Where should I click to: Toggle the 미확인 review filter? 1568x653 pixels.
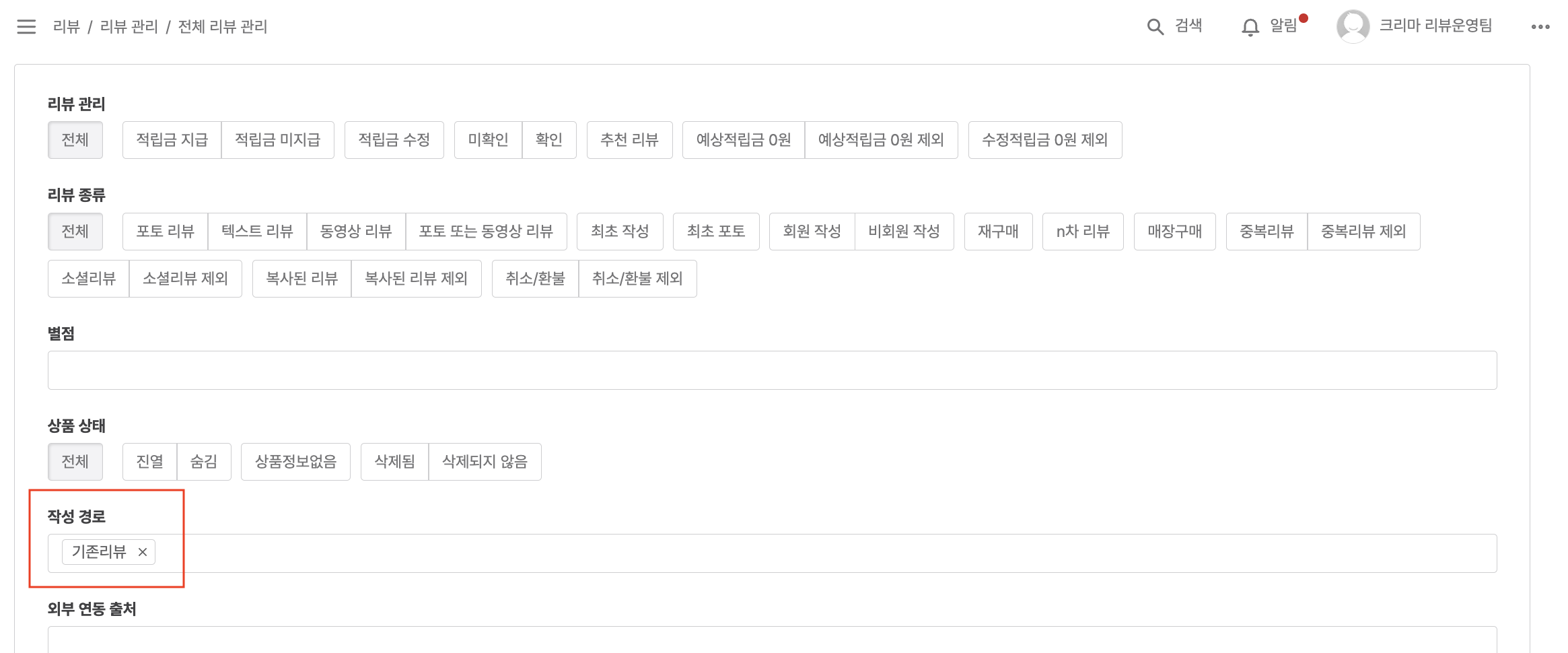tap(488, 140)
